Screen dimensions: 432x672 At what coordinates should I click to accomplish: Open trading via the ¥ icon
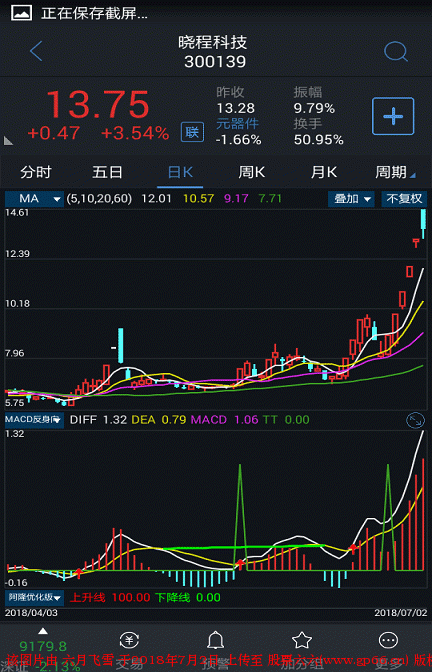tap(129, 640)
